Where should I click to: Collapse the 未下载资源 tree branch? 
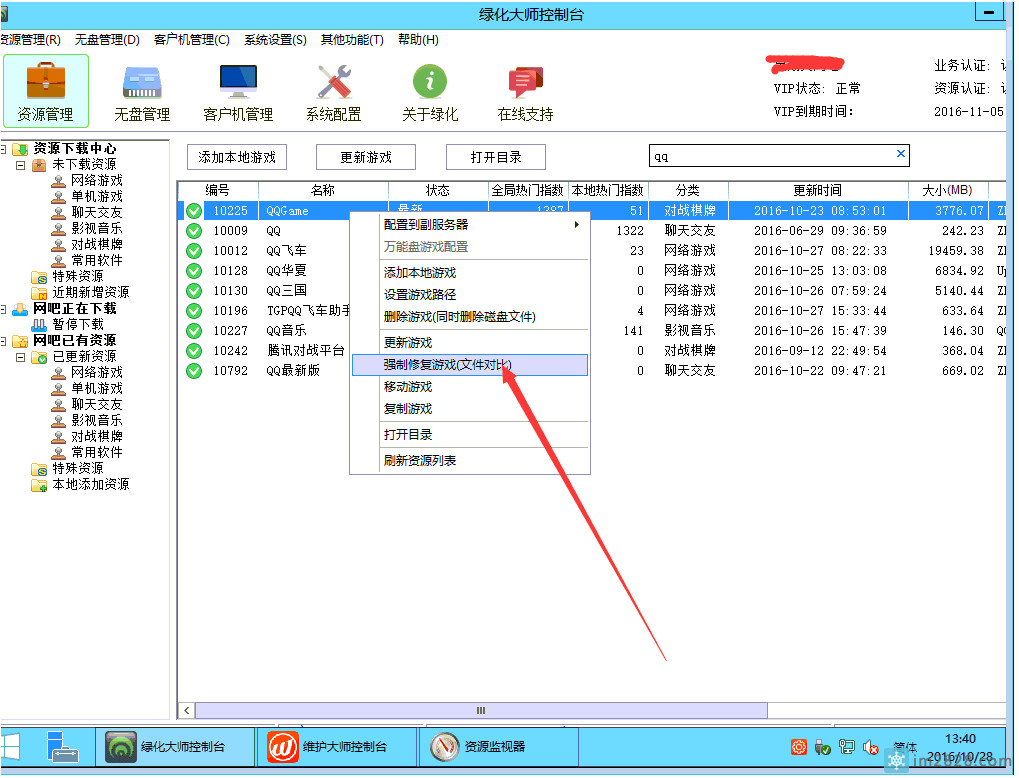(x=20, y=165)
